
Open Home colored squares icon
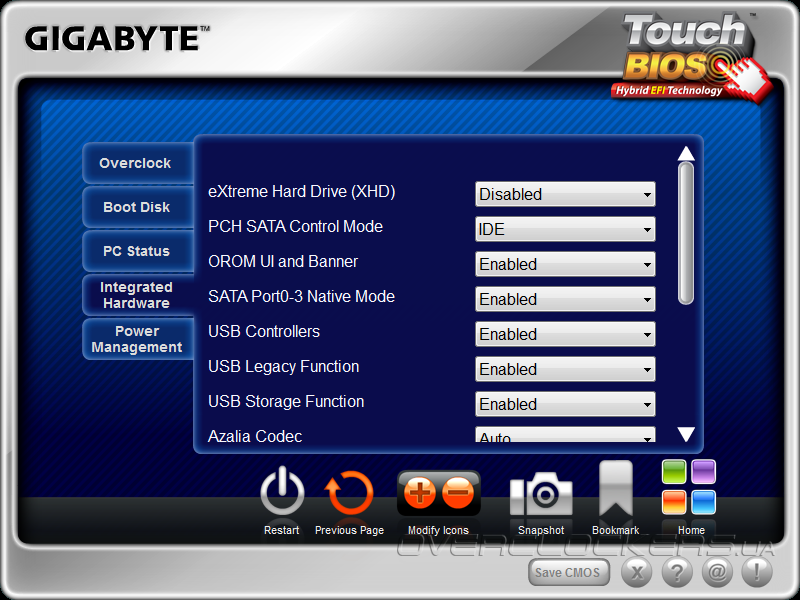(689, 487)
